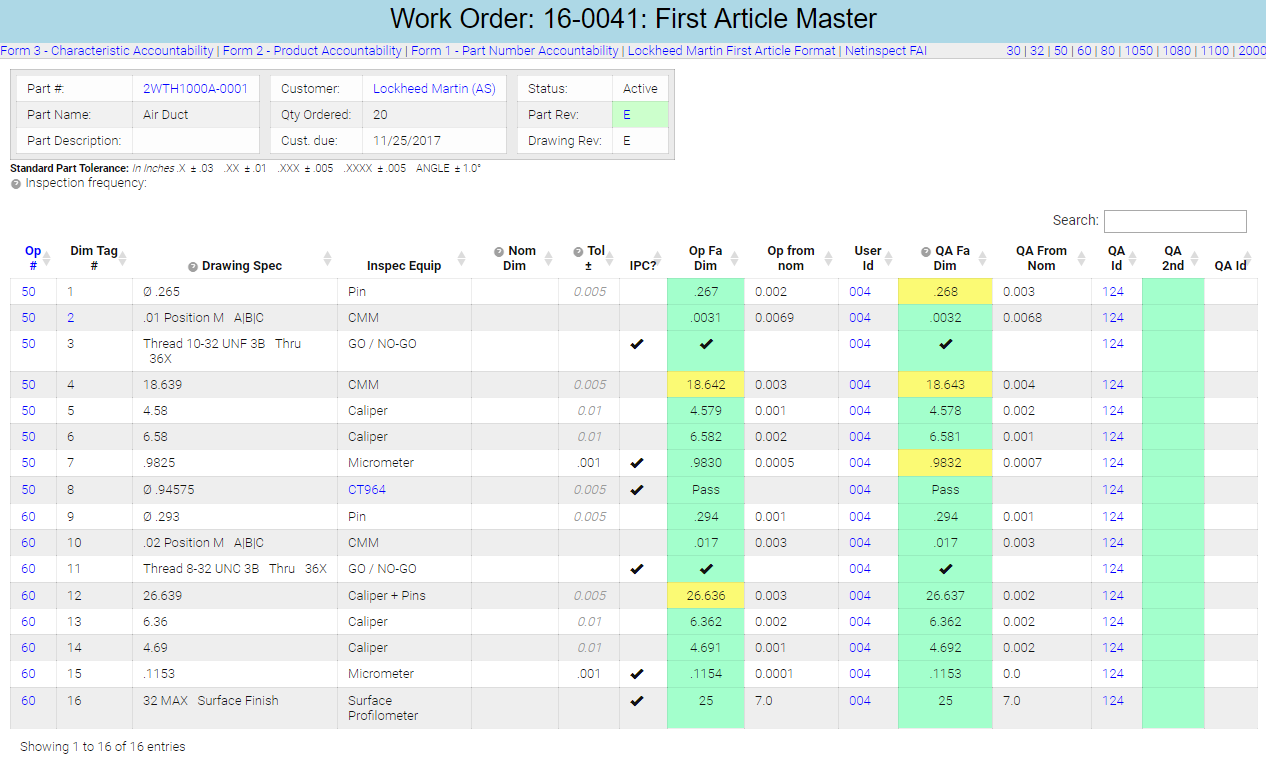The height and width of the screenshot is (760, 1266).
Task: Sort using Op from nom column arrows
Action: click(x=830, y=258)
